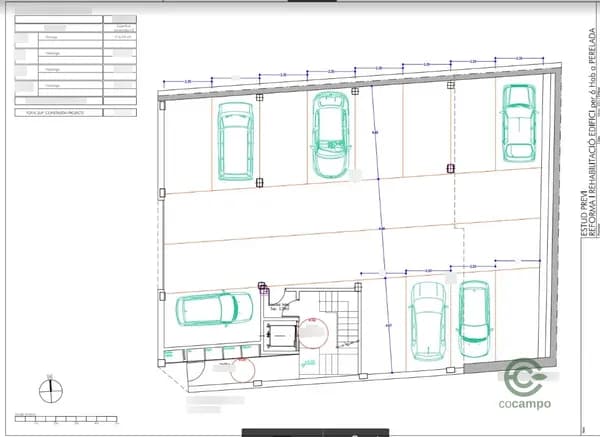Click the red circle near the entrance door
Image resolution: width=600 pixels, height=437 pixels.
pyautogui.click(x=243, y=369)
